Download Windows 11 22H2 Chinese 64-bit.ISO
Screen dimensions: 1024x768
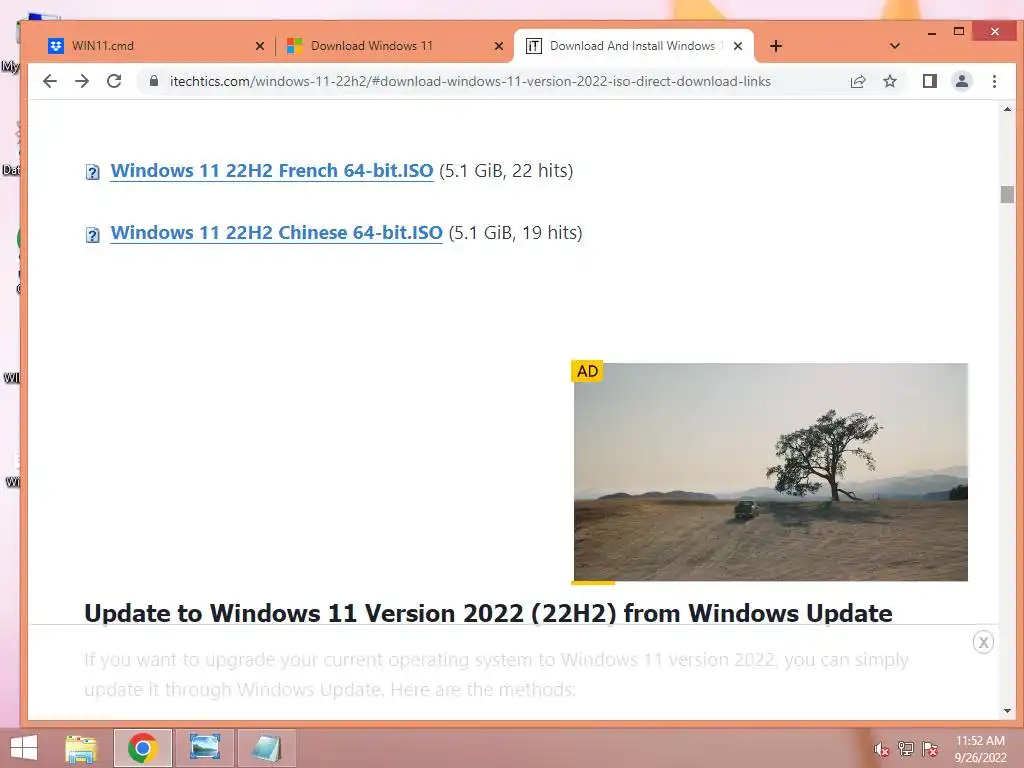tap(276, 232)
